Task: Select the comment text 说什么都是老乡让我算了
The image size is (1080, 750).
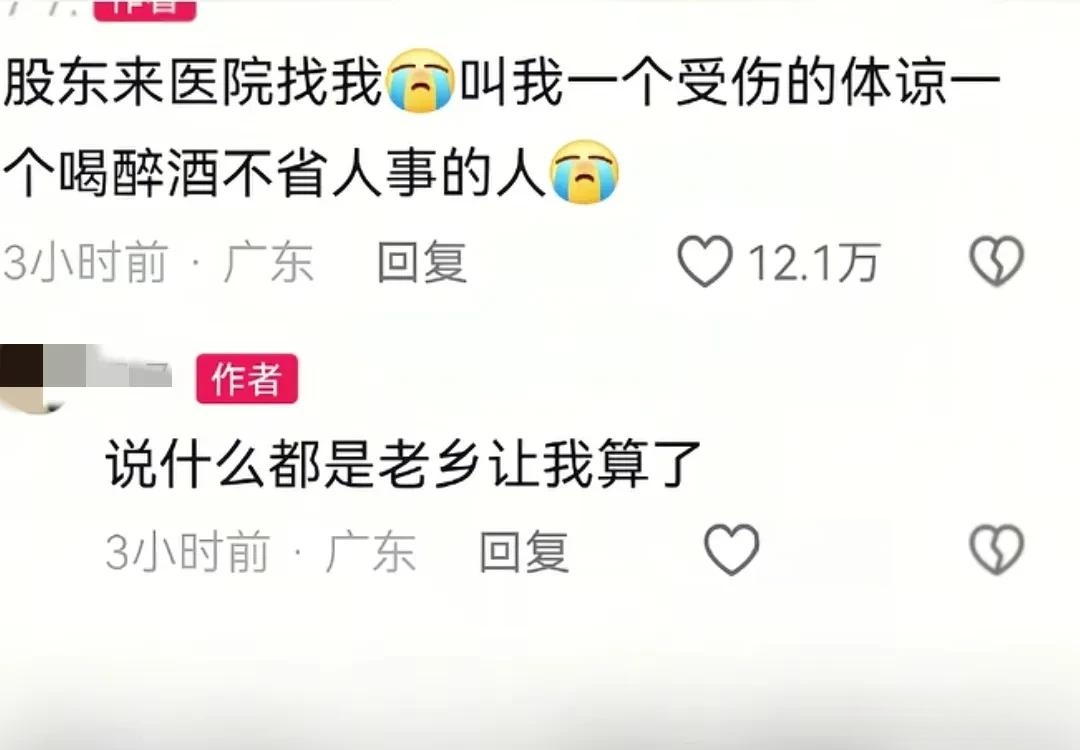Action: coord(403,464)
